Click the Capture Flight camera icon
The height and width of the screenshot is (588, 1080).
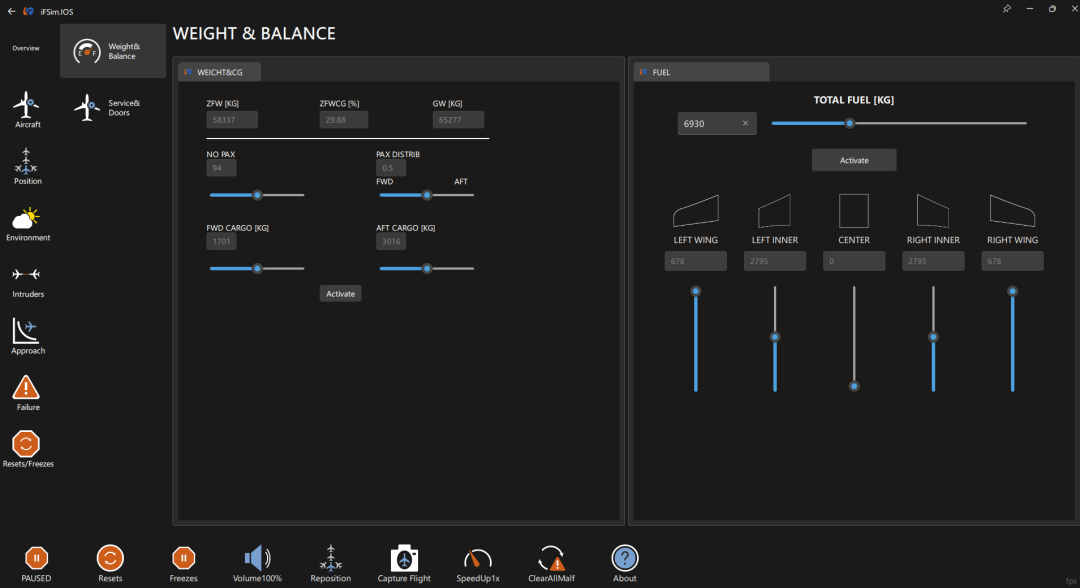[x=404, y=560]
